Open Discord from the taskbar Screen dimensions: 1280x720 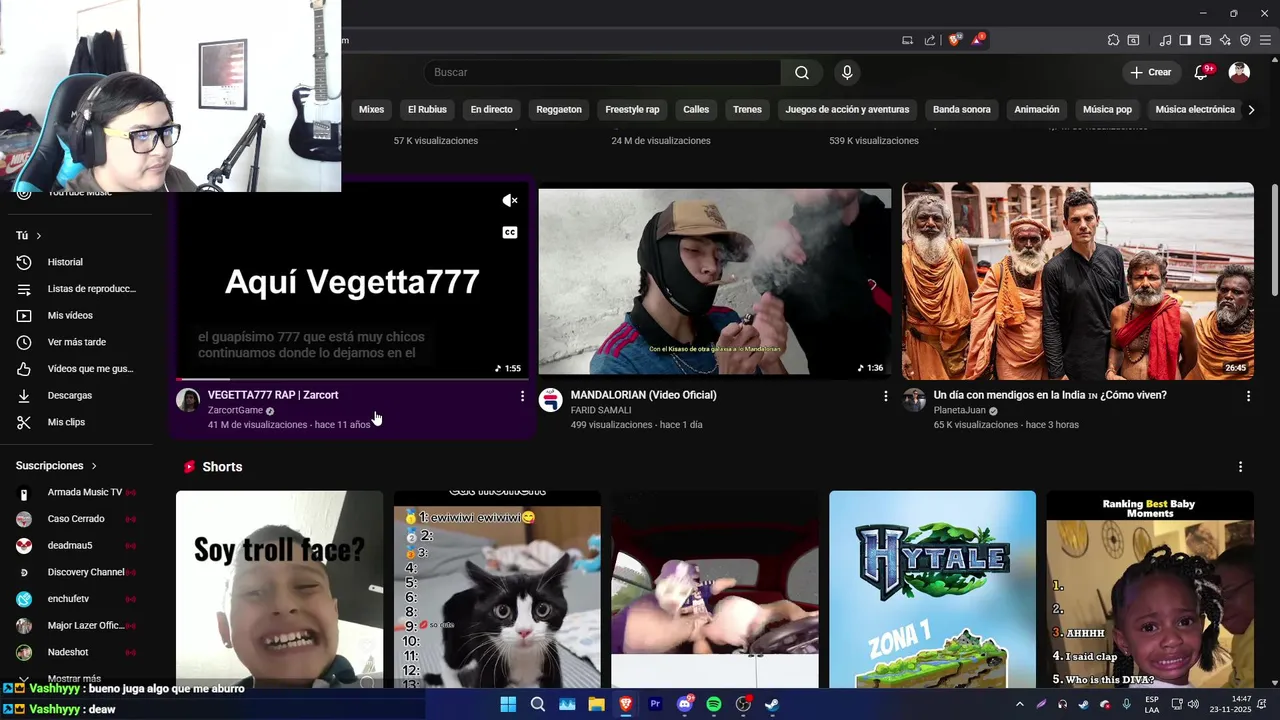click(x=685, y=704)
